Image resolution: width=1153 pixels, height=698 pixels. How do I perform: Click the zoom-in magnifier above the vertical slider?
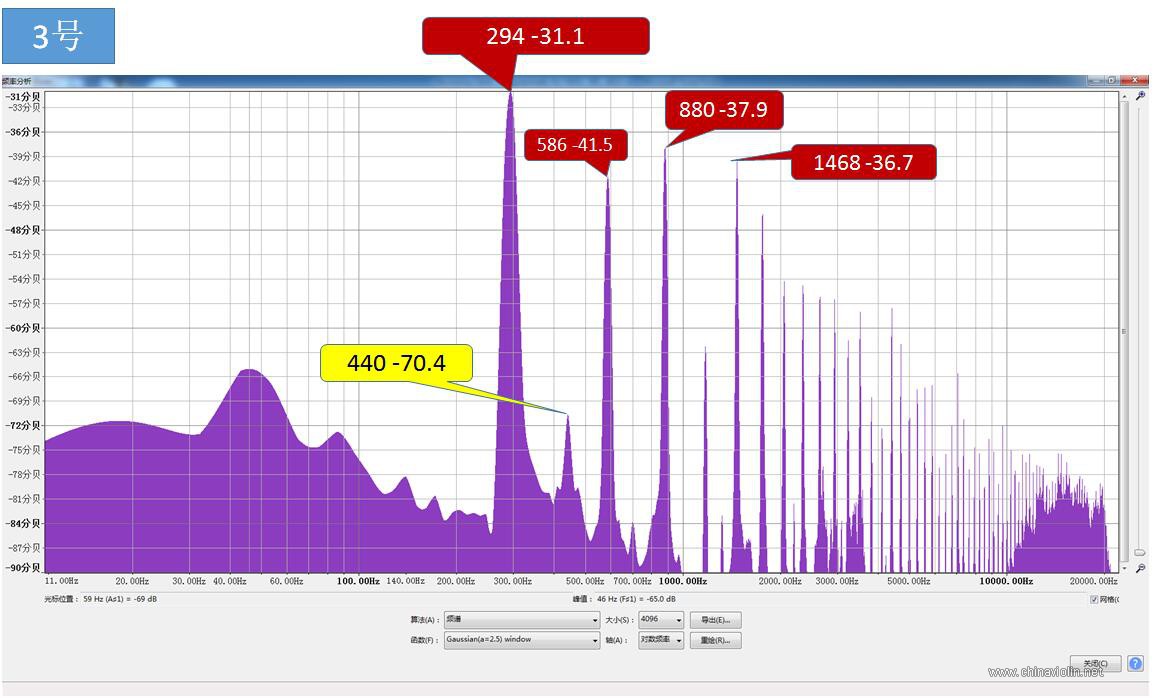point(1140,96)
